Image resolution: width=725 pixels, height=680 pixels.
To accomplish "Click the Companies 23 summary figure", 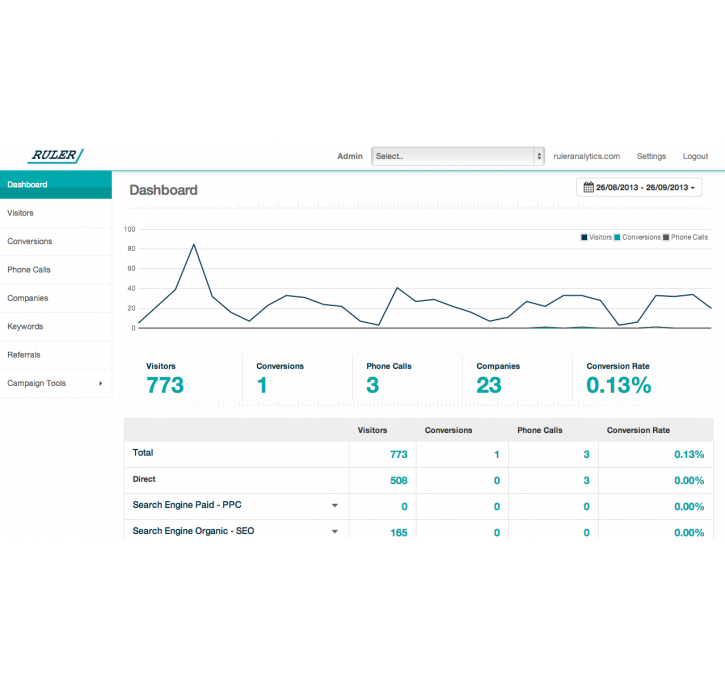I will tap(489, 386).
